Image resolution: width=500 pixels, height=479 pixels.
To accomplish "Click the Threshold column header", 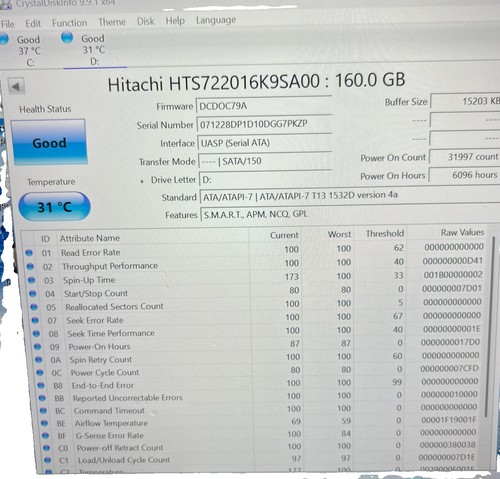I will (385, 233).
